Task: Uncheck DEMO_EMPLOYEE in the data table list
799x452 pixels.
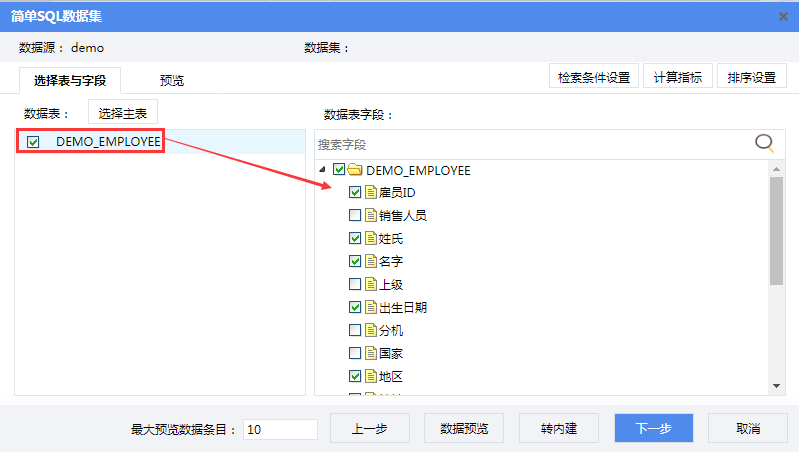Action: click(x=33, y=142)
